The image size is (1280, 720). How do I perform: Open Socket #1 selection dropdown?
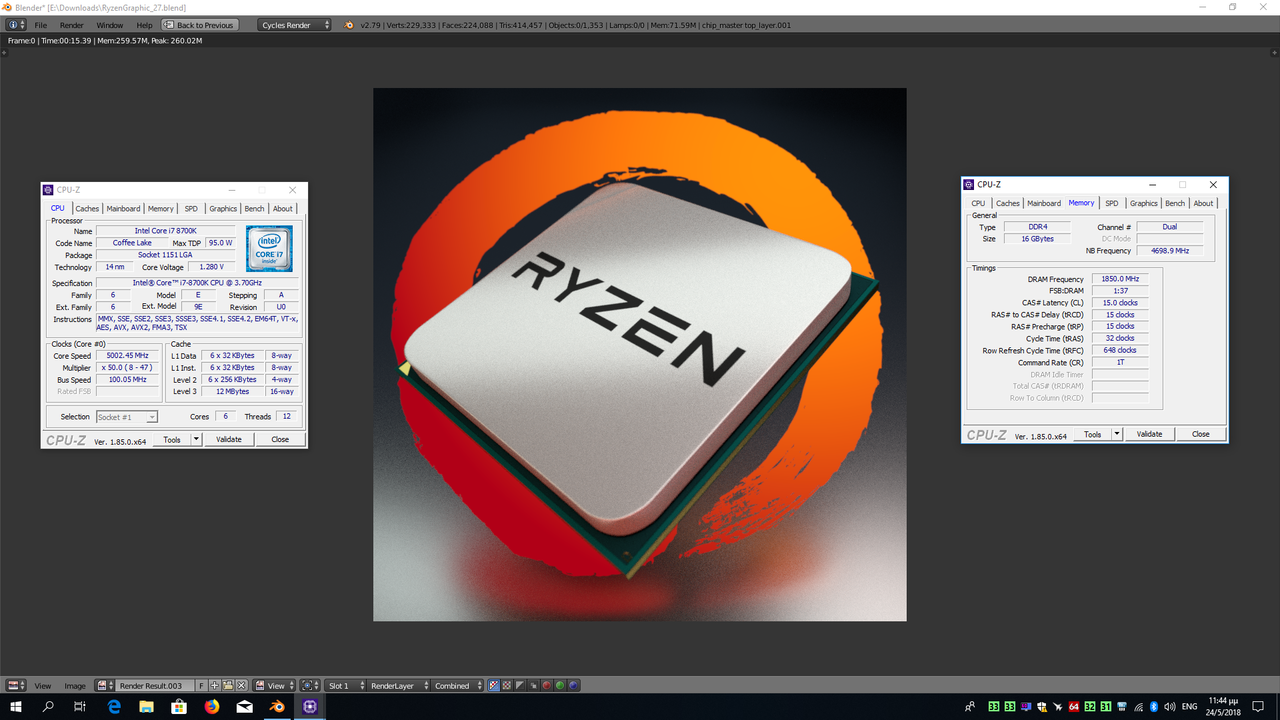pyautogui.click(x=127, y=417)
